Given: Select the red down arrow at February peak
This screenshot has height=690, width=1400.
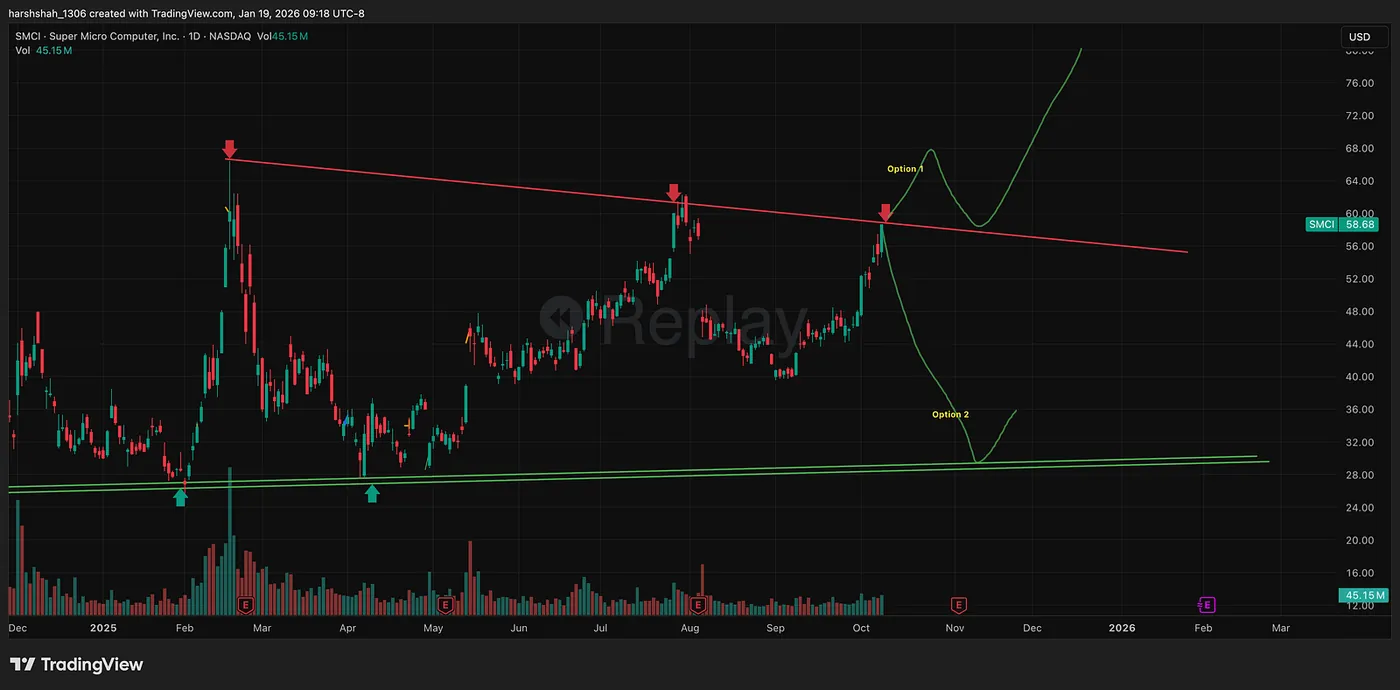Looking at the screenshot, I should coord(230,149).
